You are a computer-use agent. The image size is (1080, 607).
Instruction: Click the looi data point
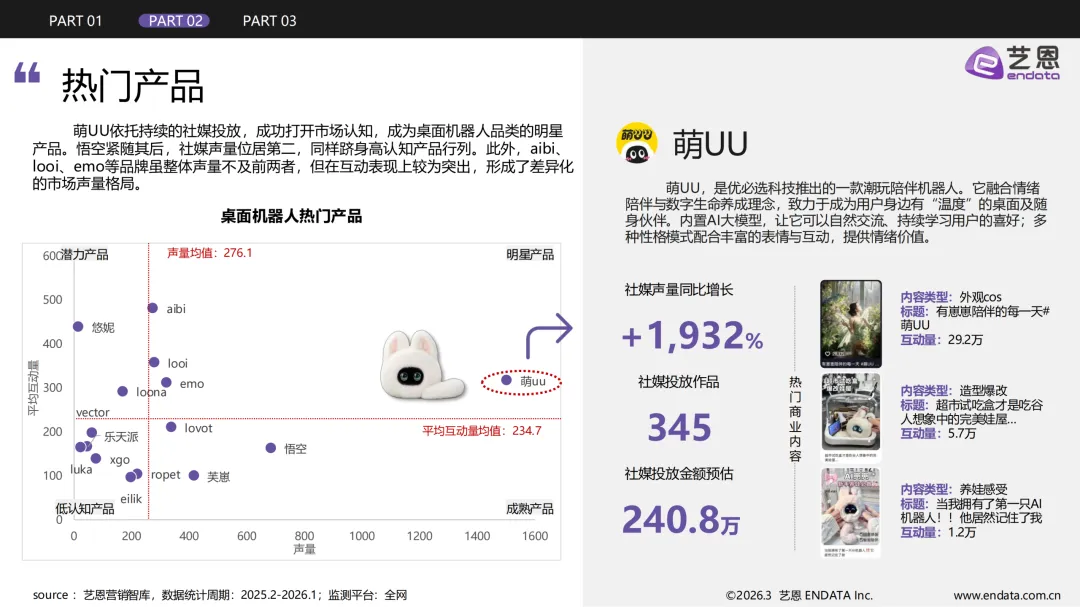pos(154,362)
